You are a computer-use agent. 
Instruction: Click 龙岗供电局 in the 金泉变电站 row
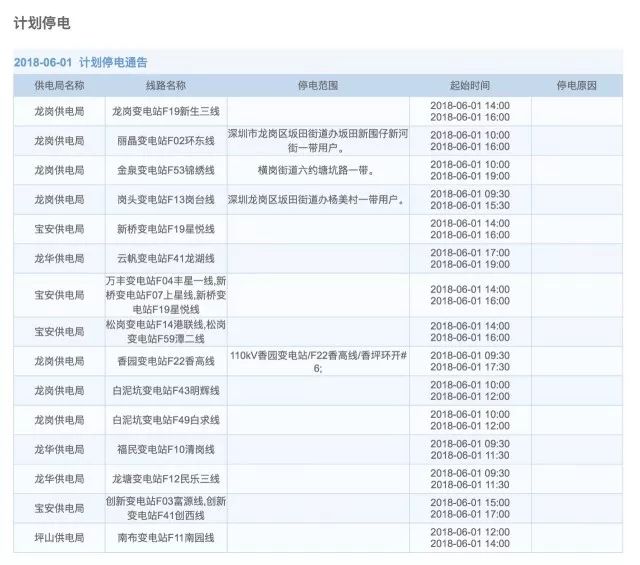click(x=59, y=170)
